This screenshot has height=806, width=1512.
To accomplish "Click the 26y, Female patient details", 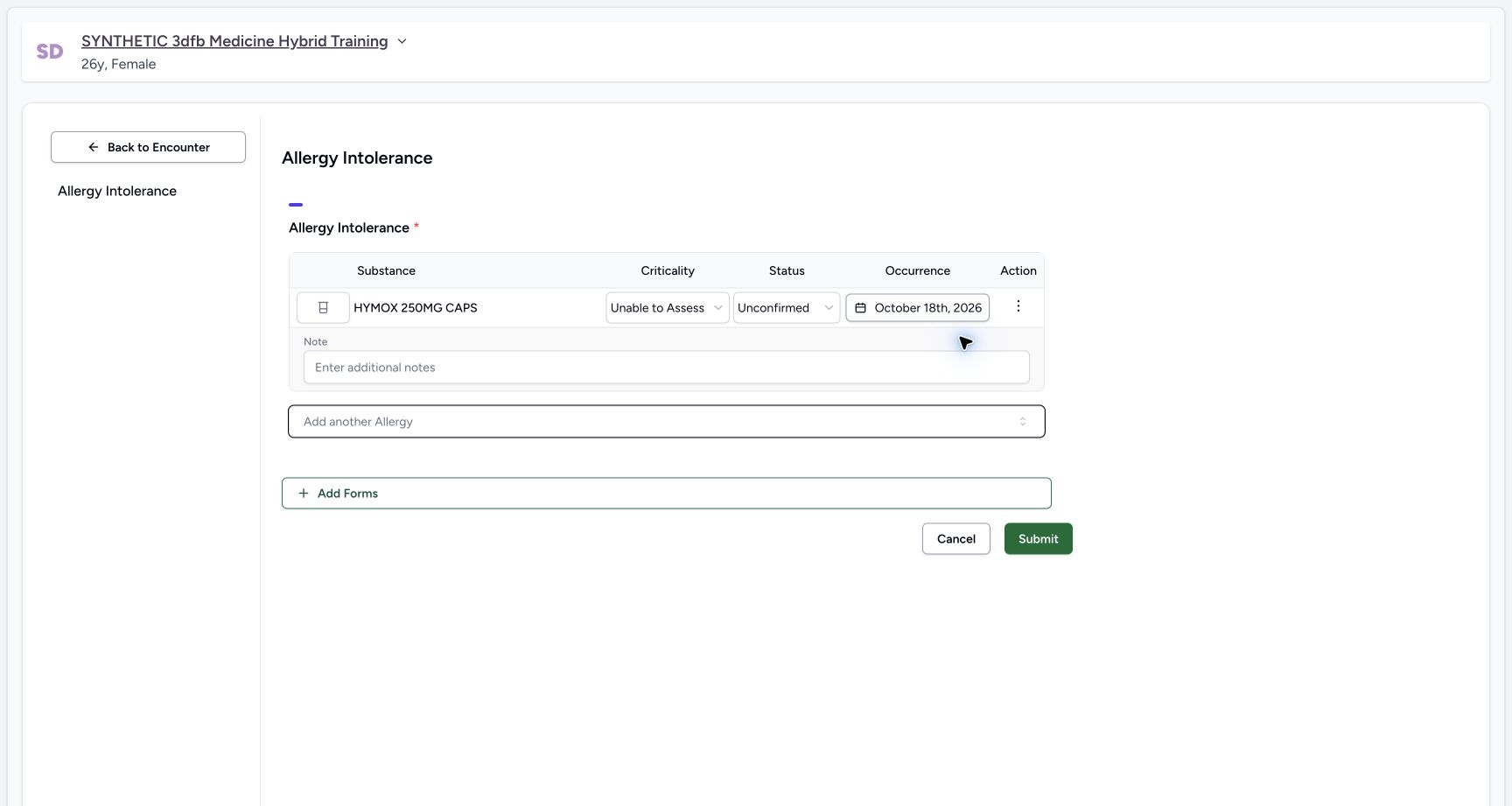I will point(119,64).
